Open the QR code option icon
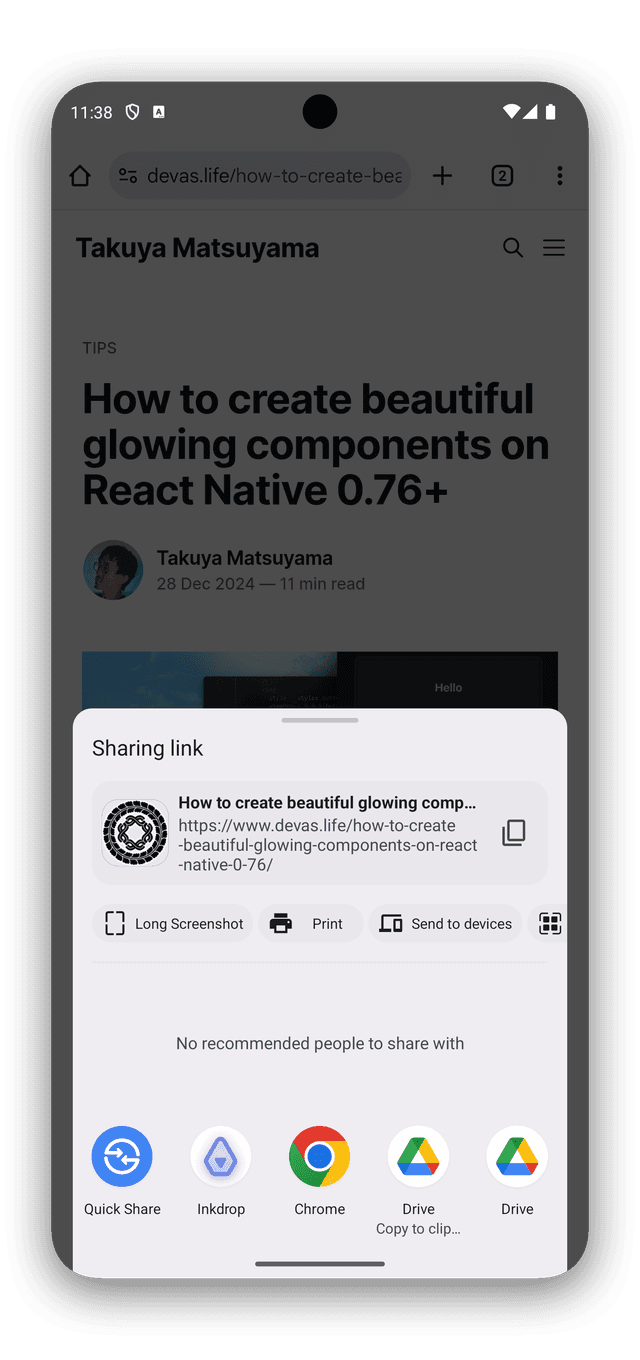The width and height of the screenshot is (640, 1360). (550, 924)
